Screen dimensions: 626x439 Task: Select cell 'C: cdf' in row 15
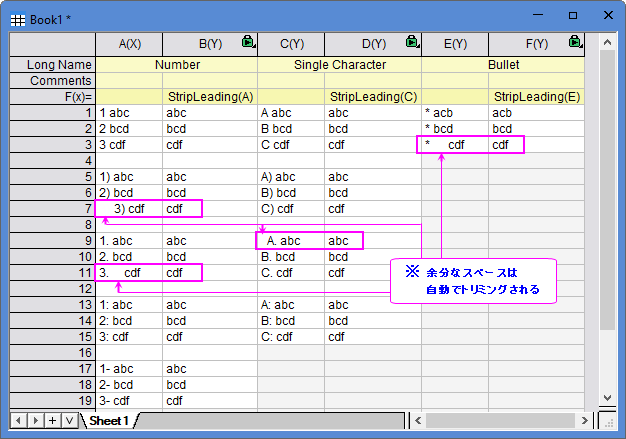tap(291, 337)
